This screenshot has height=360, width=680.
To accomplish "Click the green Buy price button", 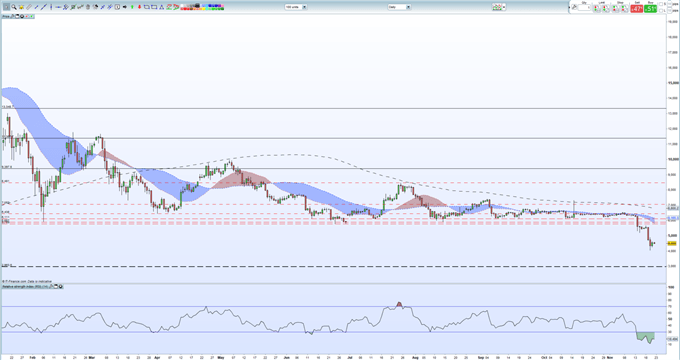I will pyautogui.click(x=650, y=9).
